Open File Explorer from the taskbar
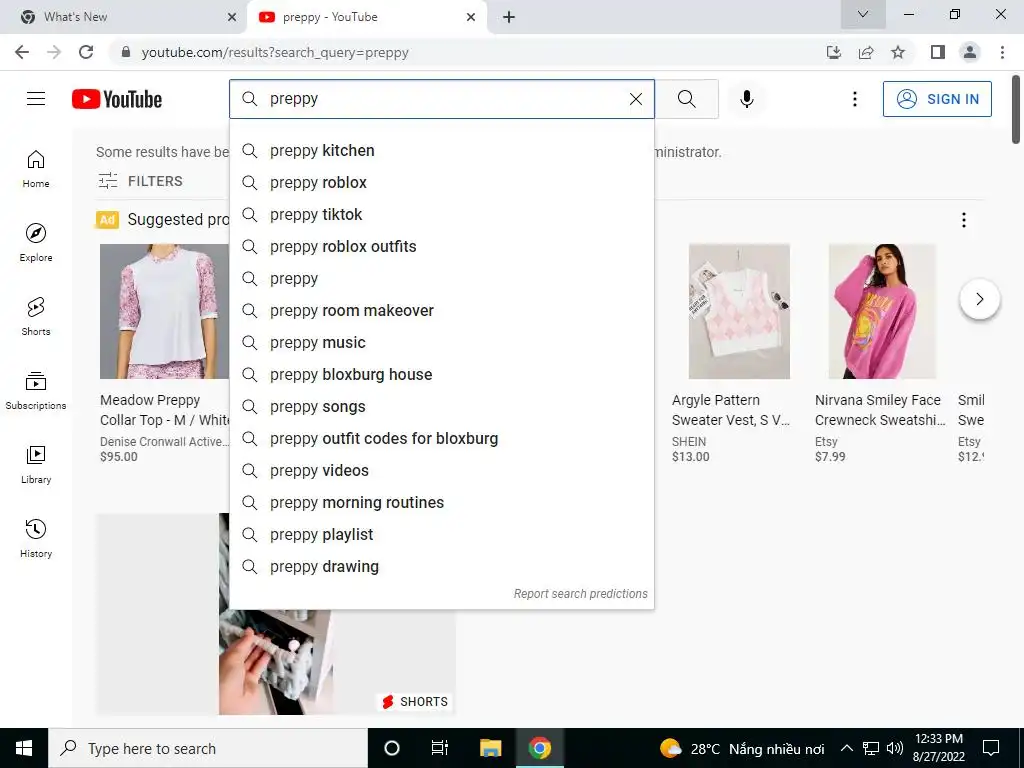The image size is (1024, 768). tap(490, 748)
